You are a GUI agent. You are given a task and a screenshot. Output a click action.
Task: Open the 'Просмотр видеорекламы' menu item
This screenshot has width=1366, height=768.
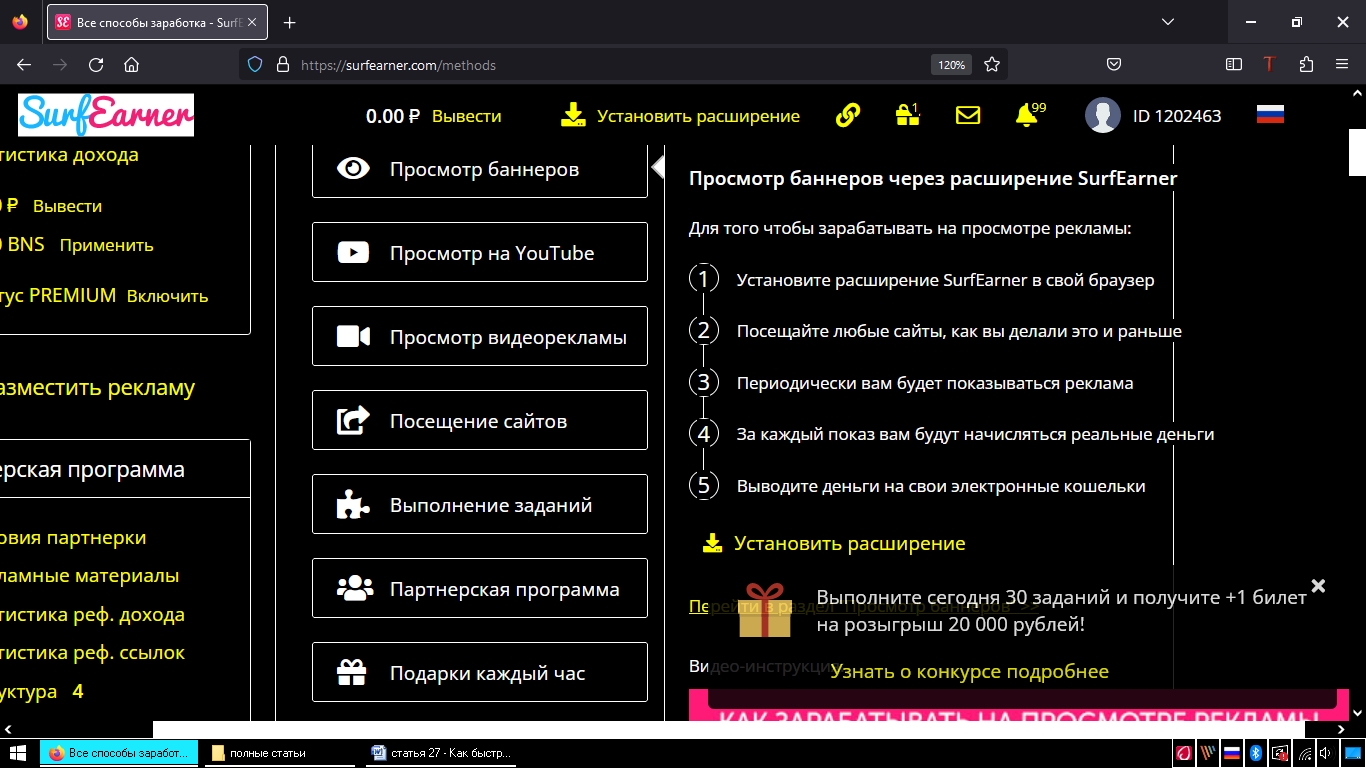click(x=480, y=337)
